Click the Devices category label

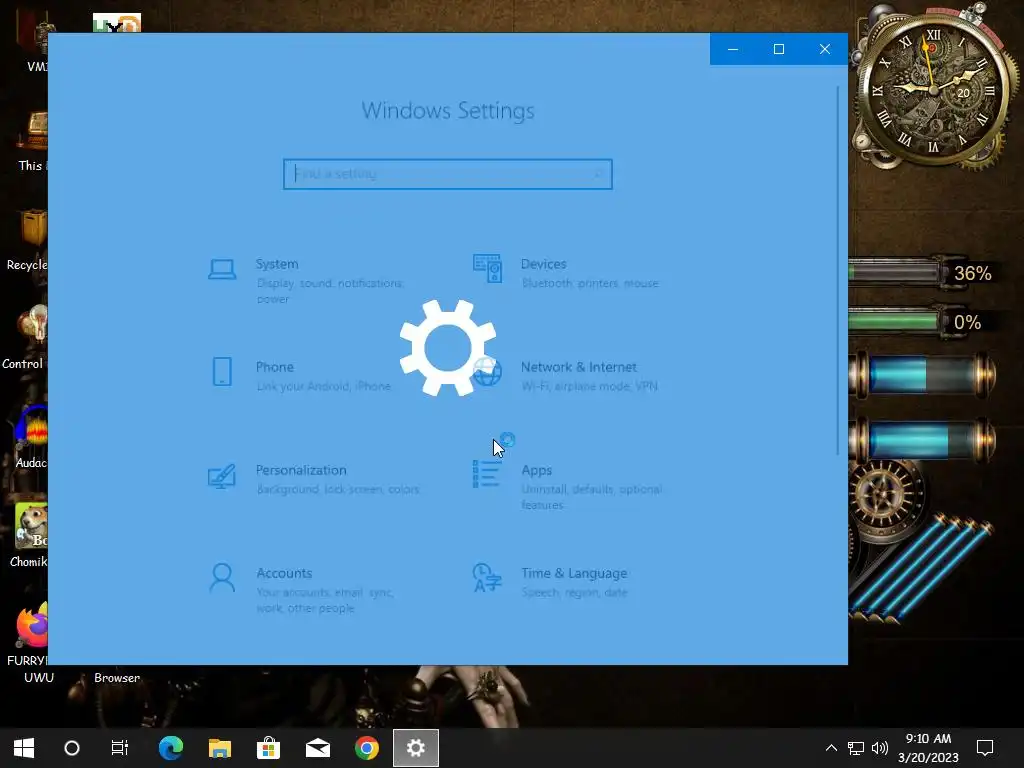pos(543,264)
